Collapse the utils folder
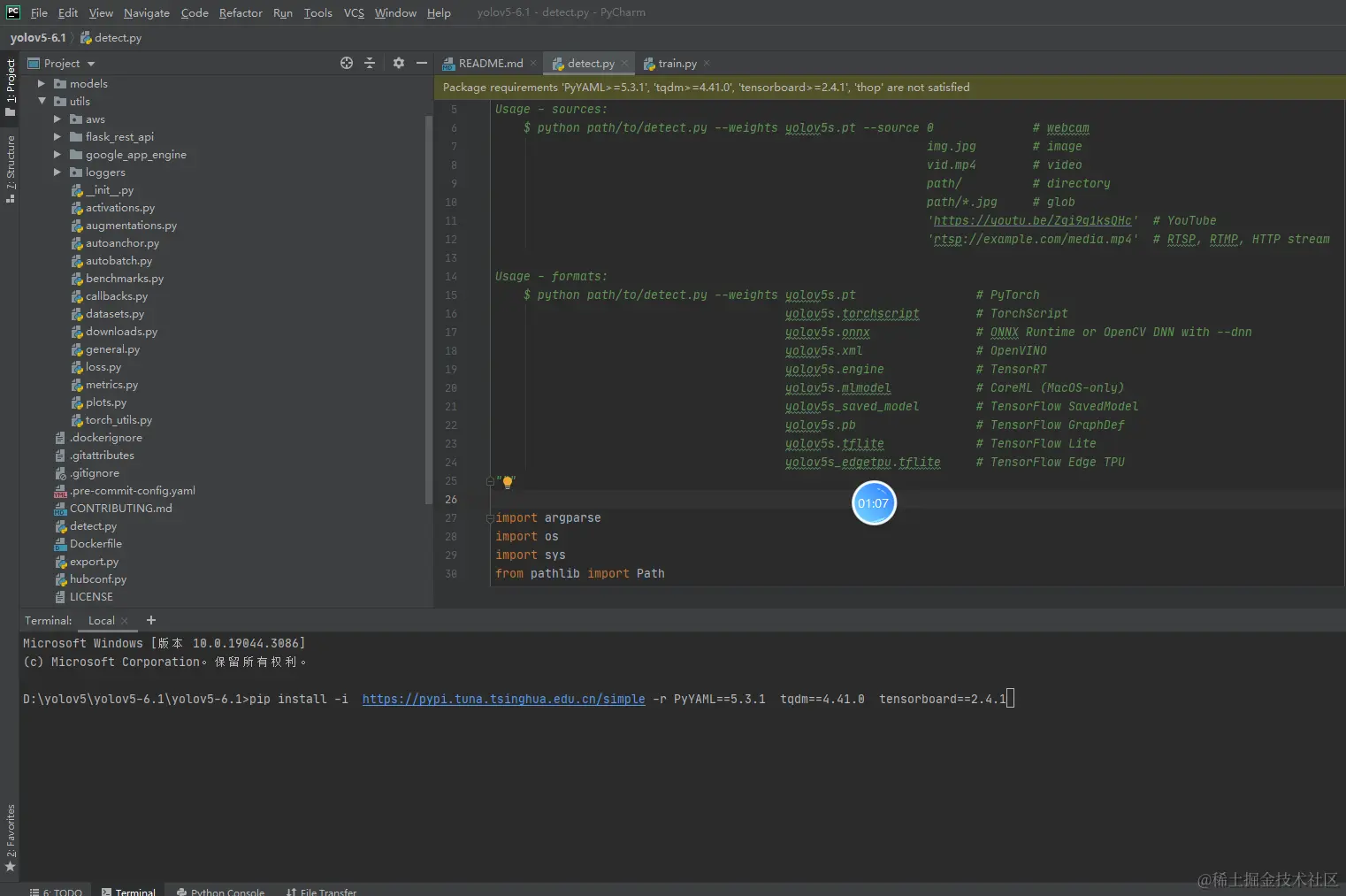Screen dimensions: 1346x896 pos(42,102)
